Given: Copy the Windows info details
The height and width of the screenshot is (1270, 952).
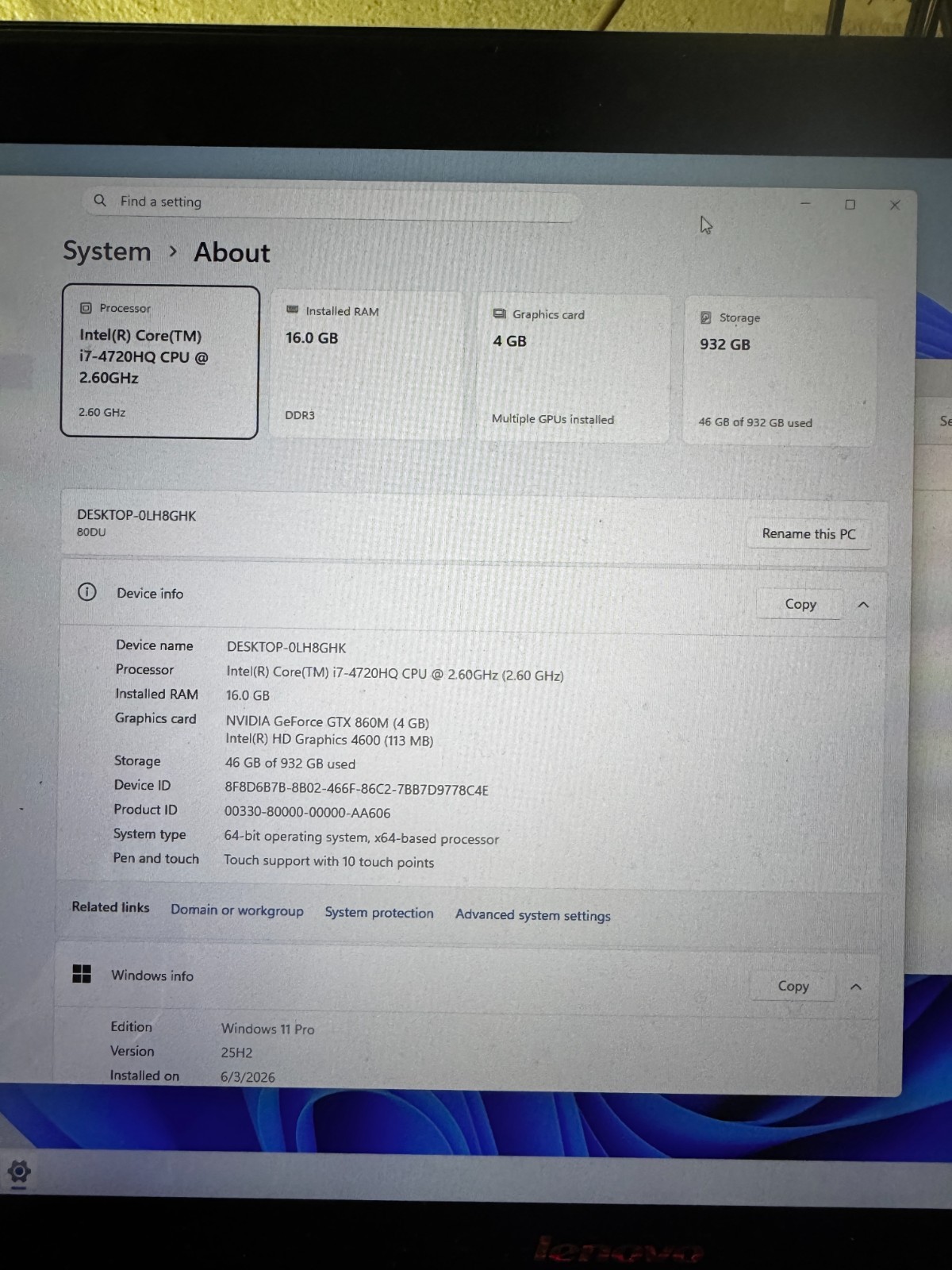Looking at the screenshot, I should tap(793, 986).
